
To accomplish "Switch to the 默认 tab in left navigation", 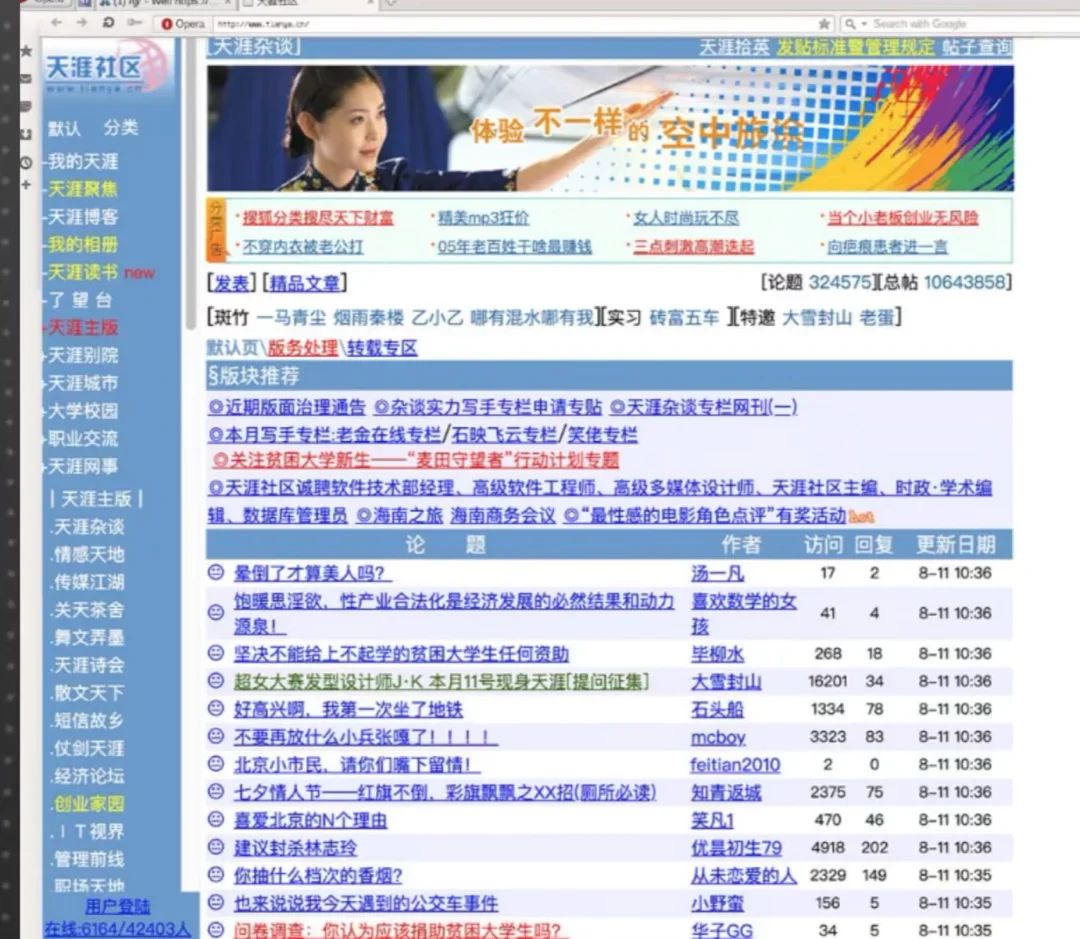I will (x=64, y=128).
